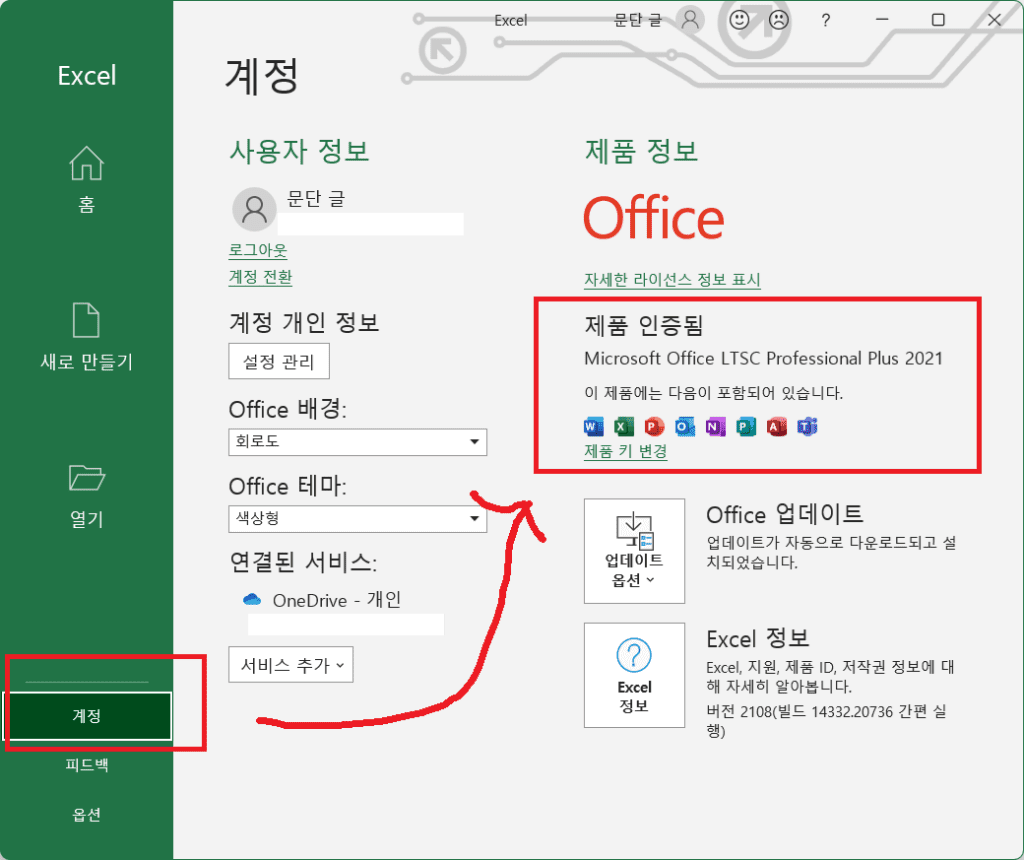Click the Outlook app icon
Viewport: 1024px width, 860px height.
pos(684,427)
